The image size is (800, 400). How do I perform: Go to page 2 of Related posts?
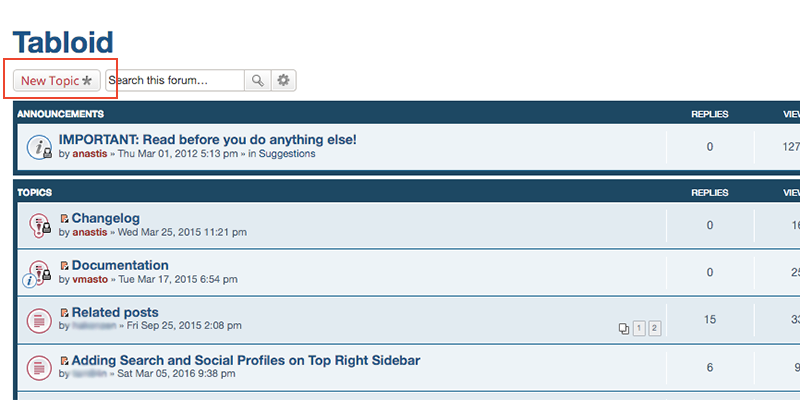point(655,329)
